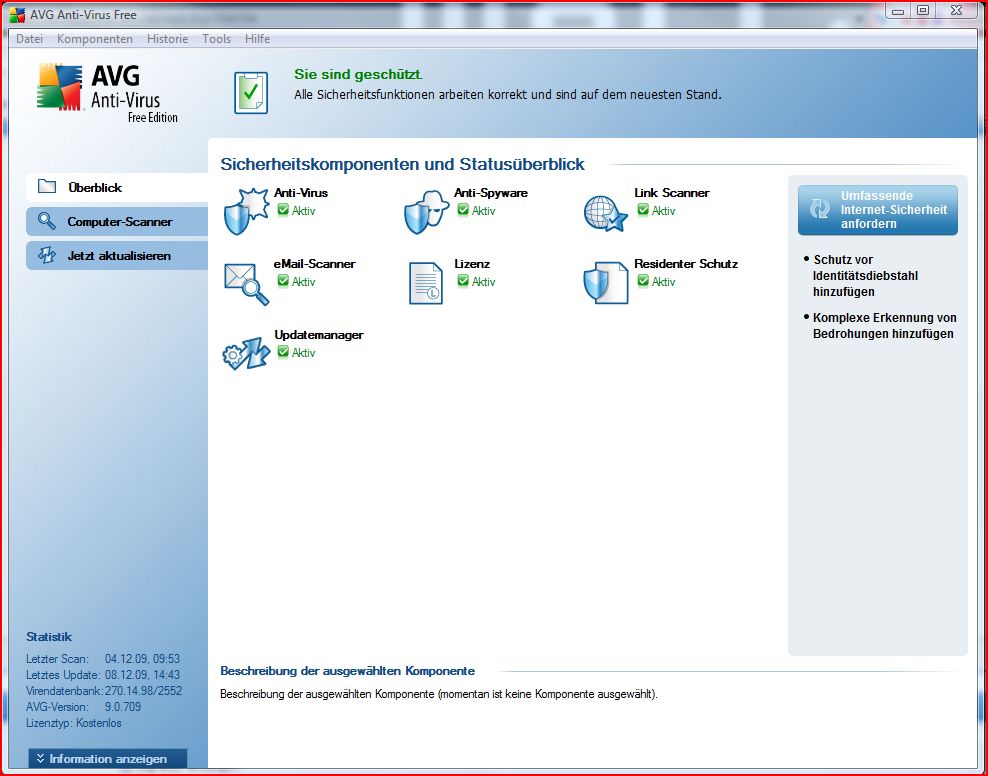Image resolution: width=988 pixels, height=776 pixels.
Task: Select Jetzt aktualisieren to update now
Action: (117, 256)
